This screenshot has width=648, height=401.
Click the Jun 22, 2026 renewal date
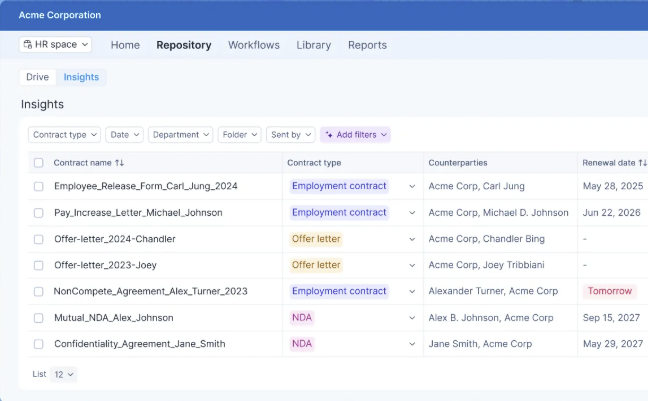[x=612, y=212]
